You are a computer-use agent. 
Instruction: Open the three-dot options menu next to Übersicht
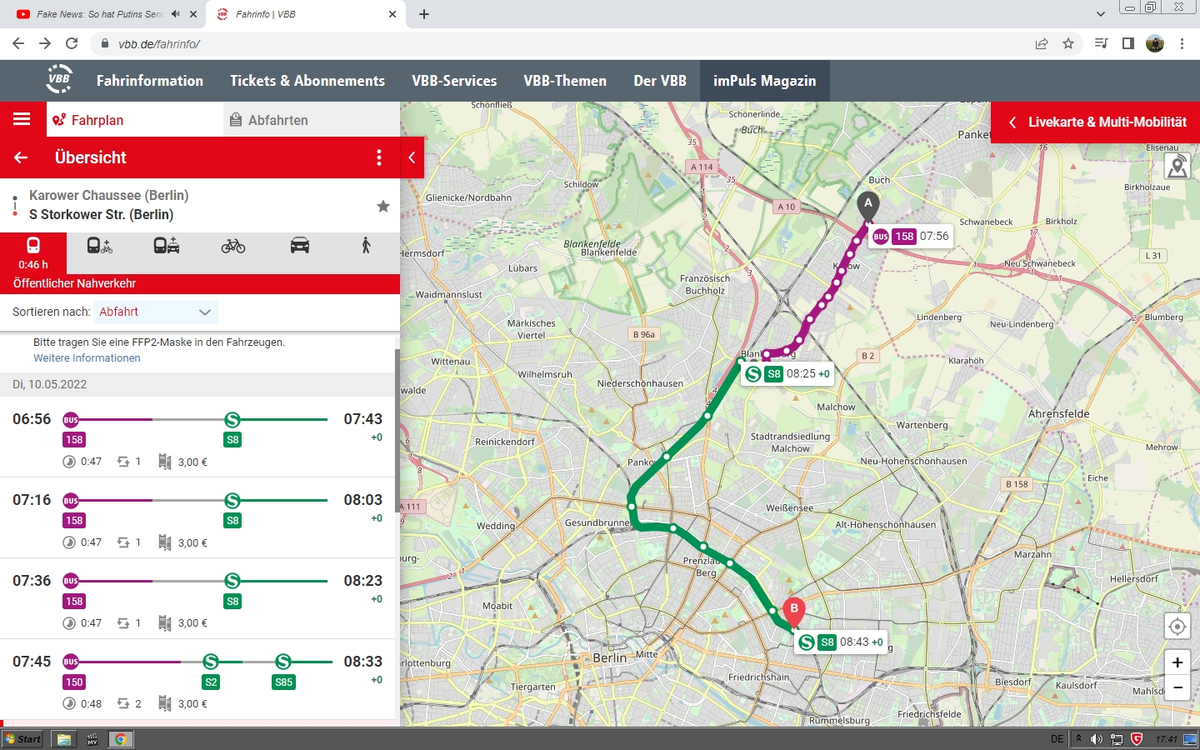[379, 158]
